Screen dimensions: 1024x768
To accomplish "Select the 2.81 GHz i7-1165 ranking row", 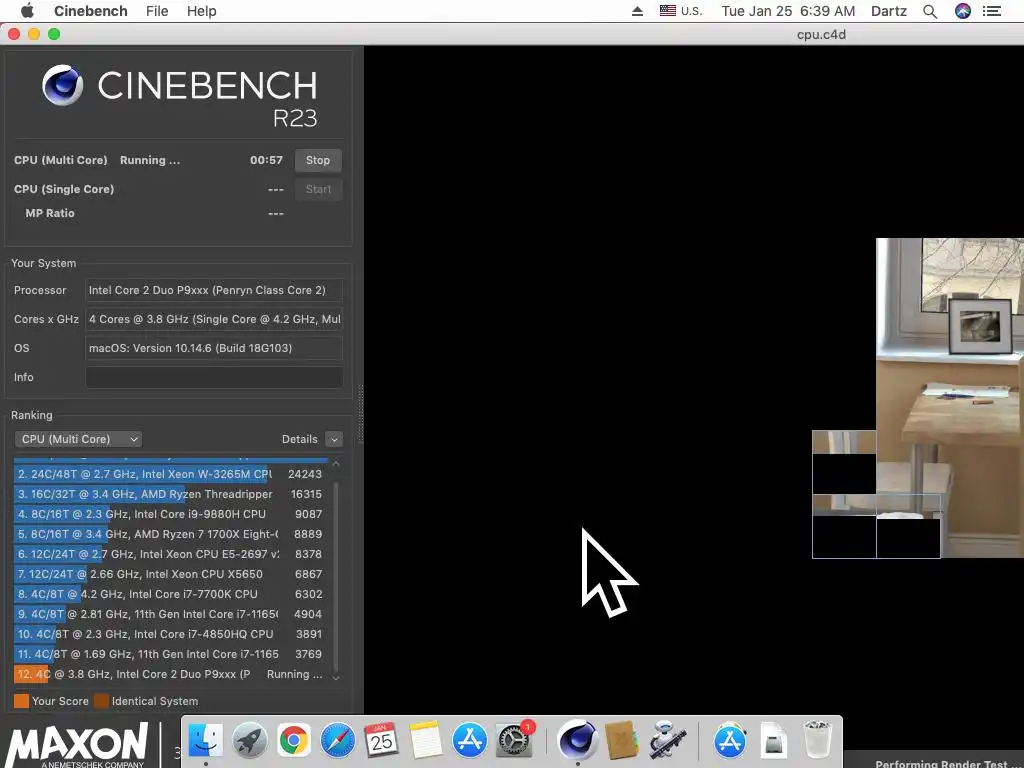I will [x=170, y=614].
